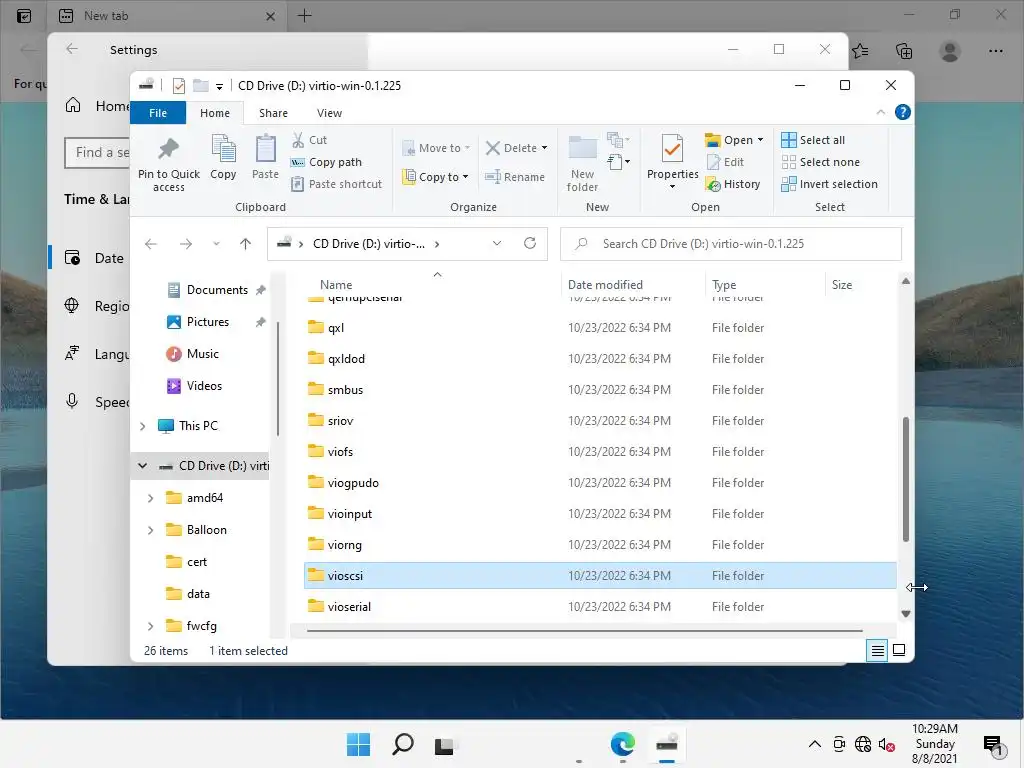The height and width of the screenshot is (768, 1024).
Task: Open address bar history dropdown
Action: click(x=496, y=244)
